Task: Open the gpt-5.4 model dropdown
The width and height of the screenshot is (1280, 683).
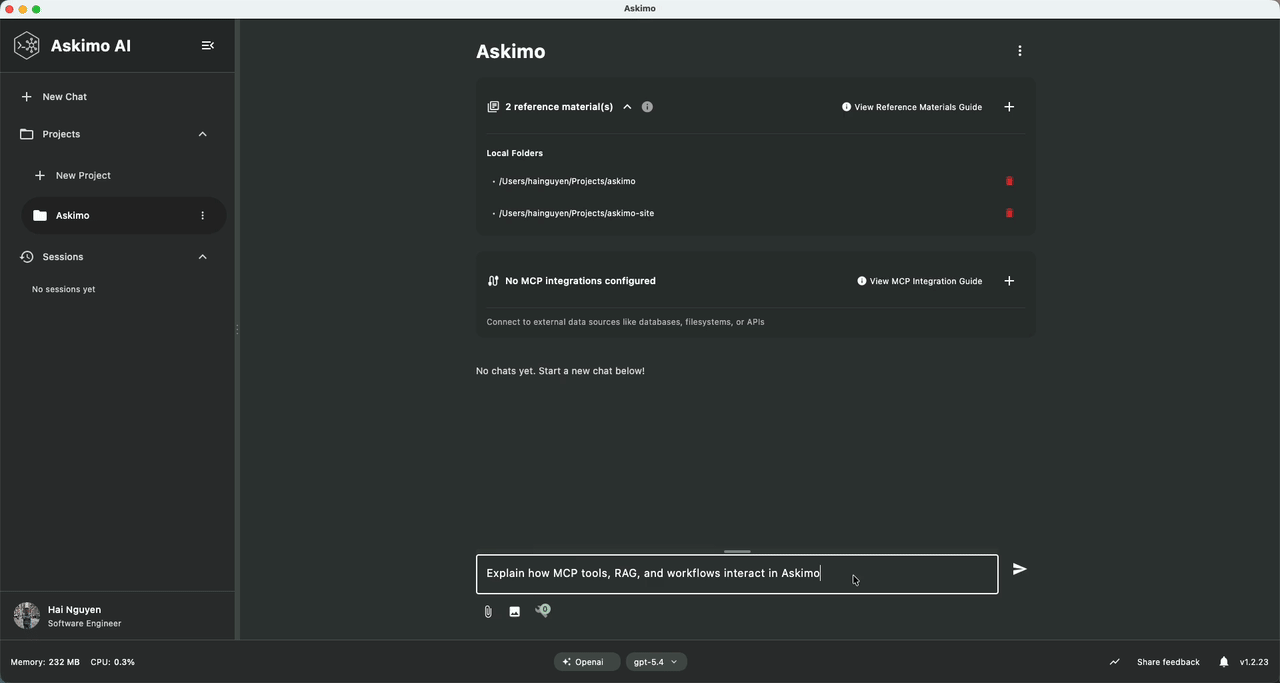Action: coord(656,661)
